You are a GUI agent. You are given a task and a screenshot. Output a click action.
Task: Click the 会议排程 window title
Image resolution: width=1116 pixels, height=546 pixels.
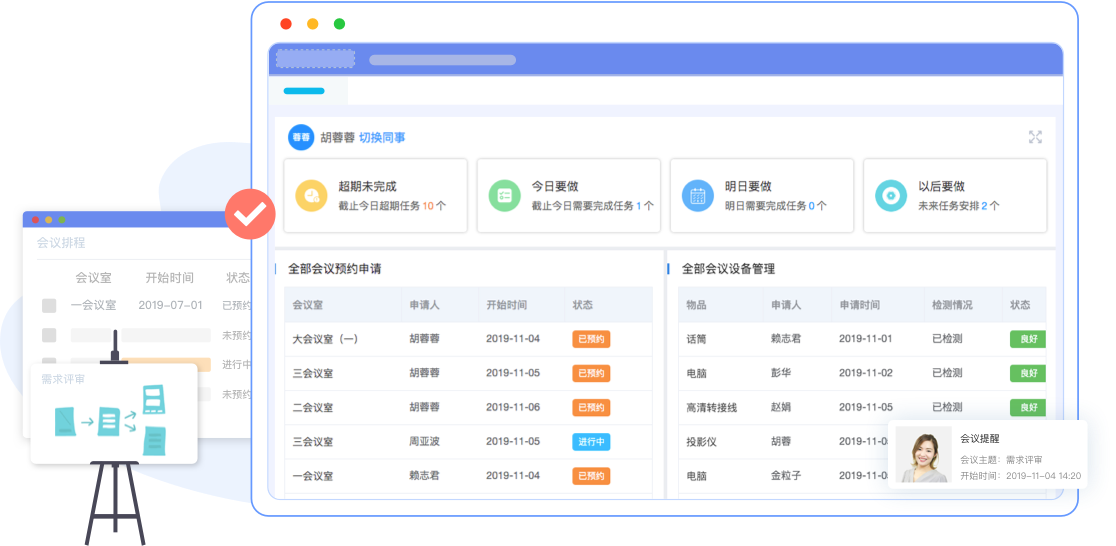click(61, 243)
